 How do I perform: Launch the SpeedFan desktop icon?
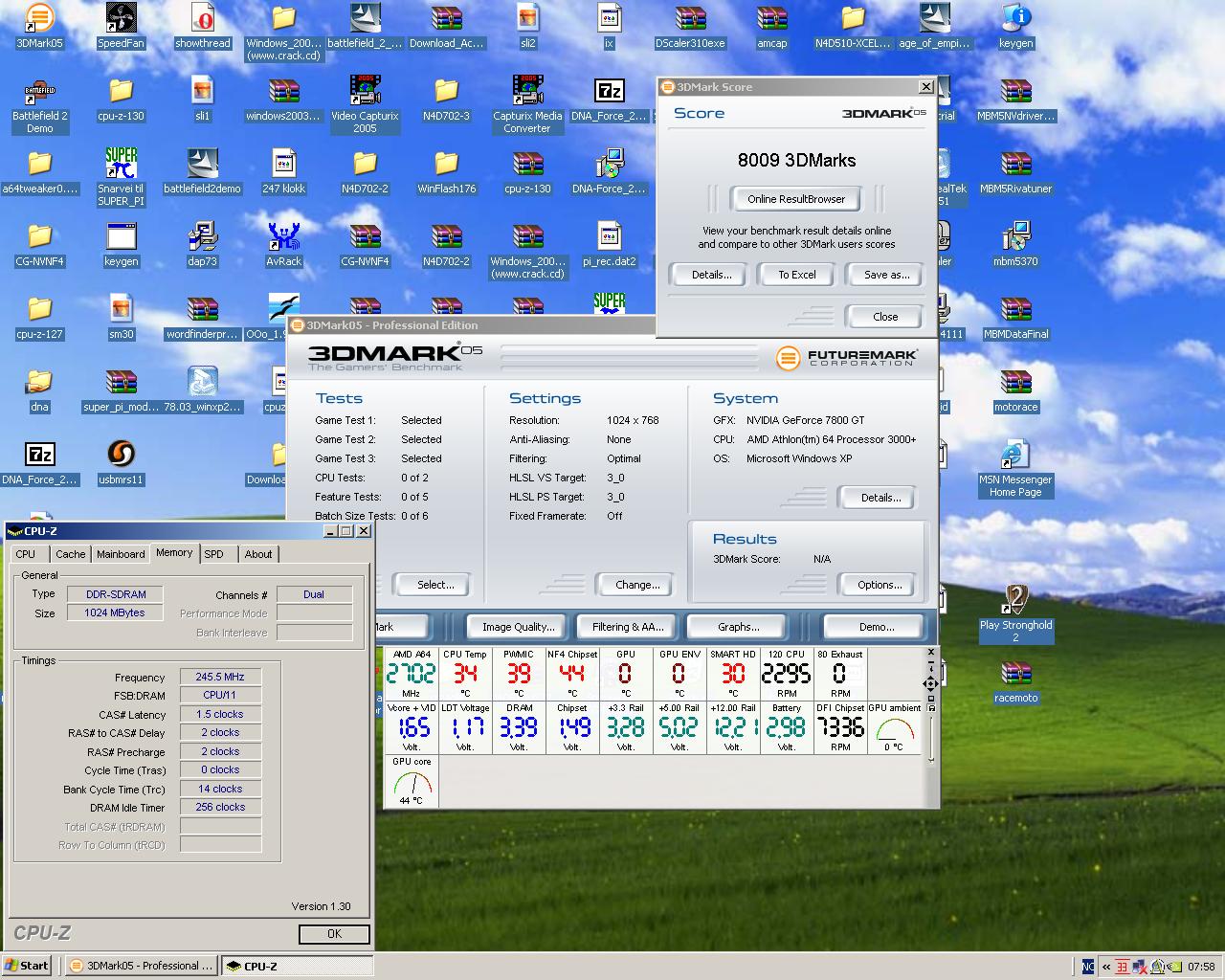[121, 26]
